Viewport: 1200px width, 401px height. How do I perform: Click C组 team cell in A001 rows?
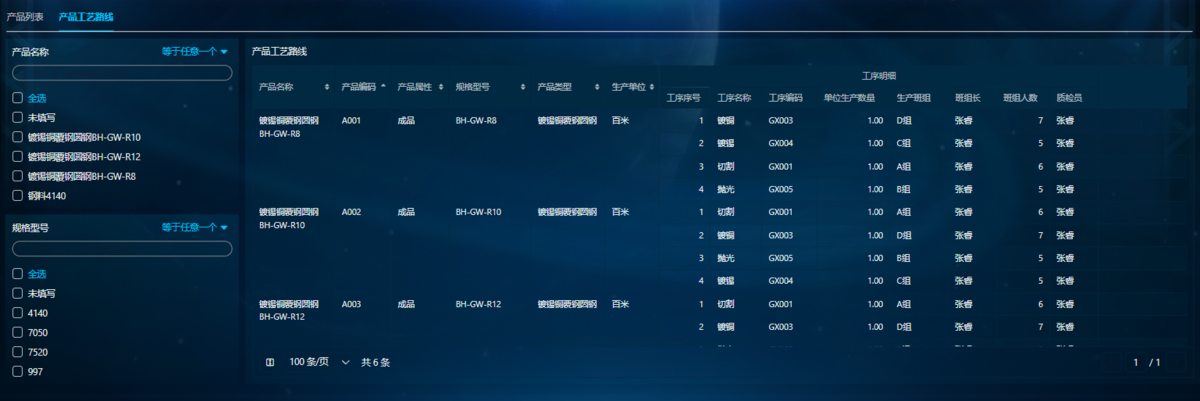pyautogui.click(x=905, y=143)
